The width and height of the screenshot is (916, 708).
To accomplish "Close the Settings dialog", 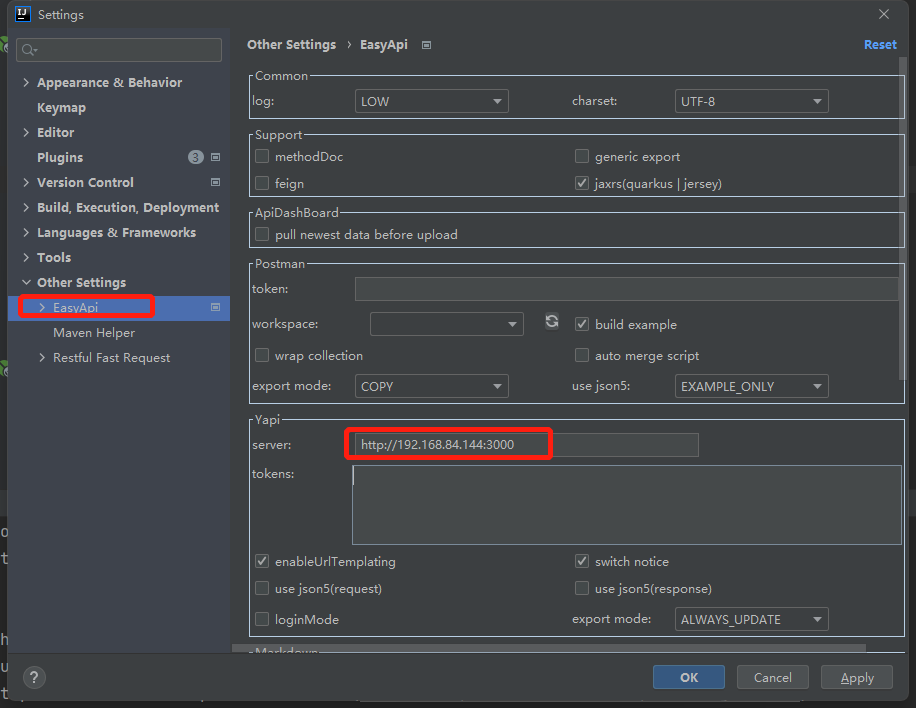I will (x=884, y=14).
